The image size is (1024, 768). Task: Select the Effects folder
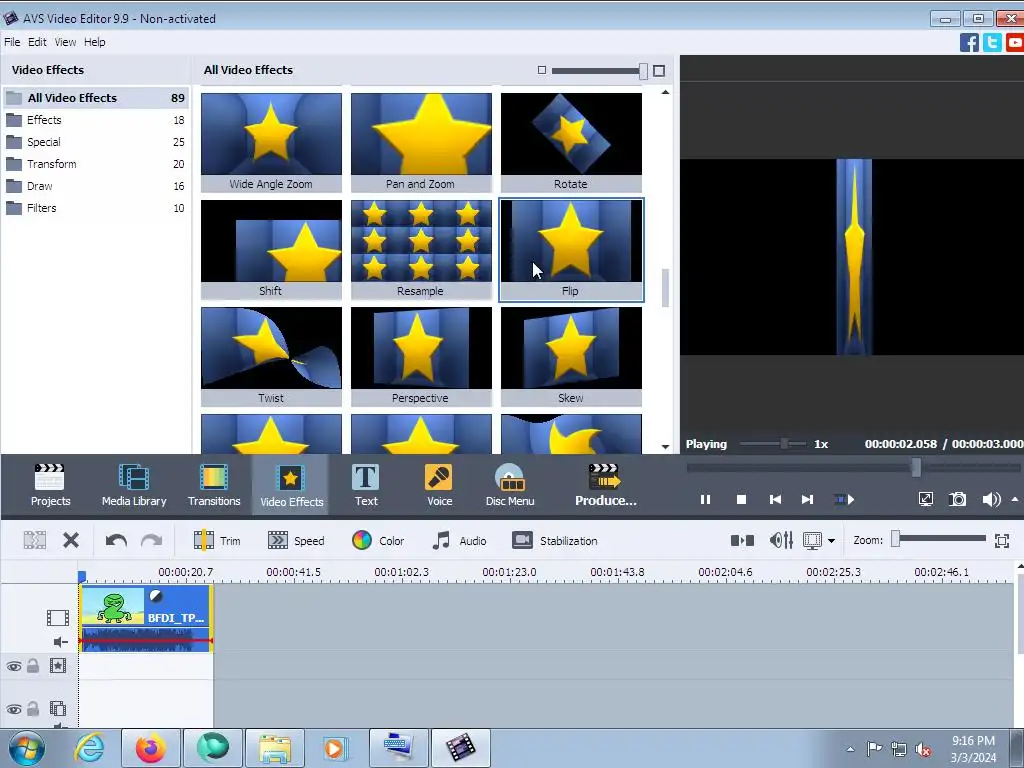(96, 120)
